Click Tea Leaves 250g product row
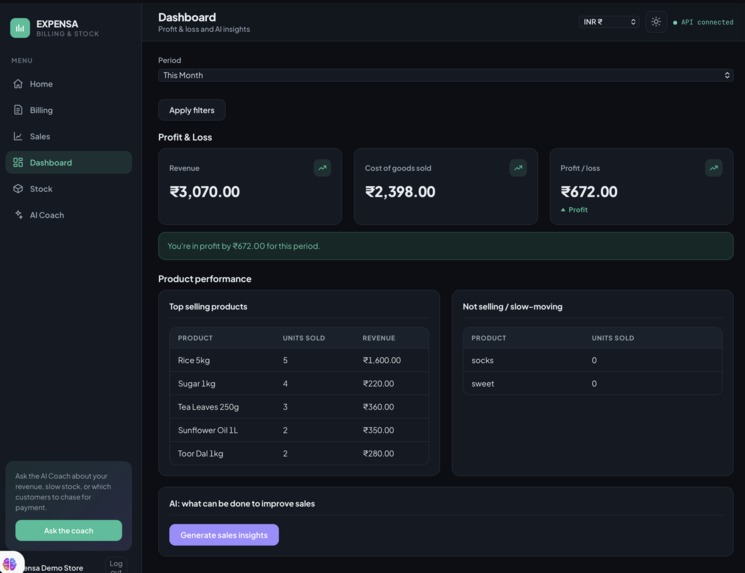745x573 pixels. tap(299, 407)
